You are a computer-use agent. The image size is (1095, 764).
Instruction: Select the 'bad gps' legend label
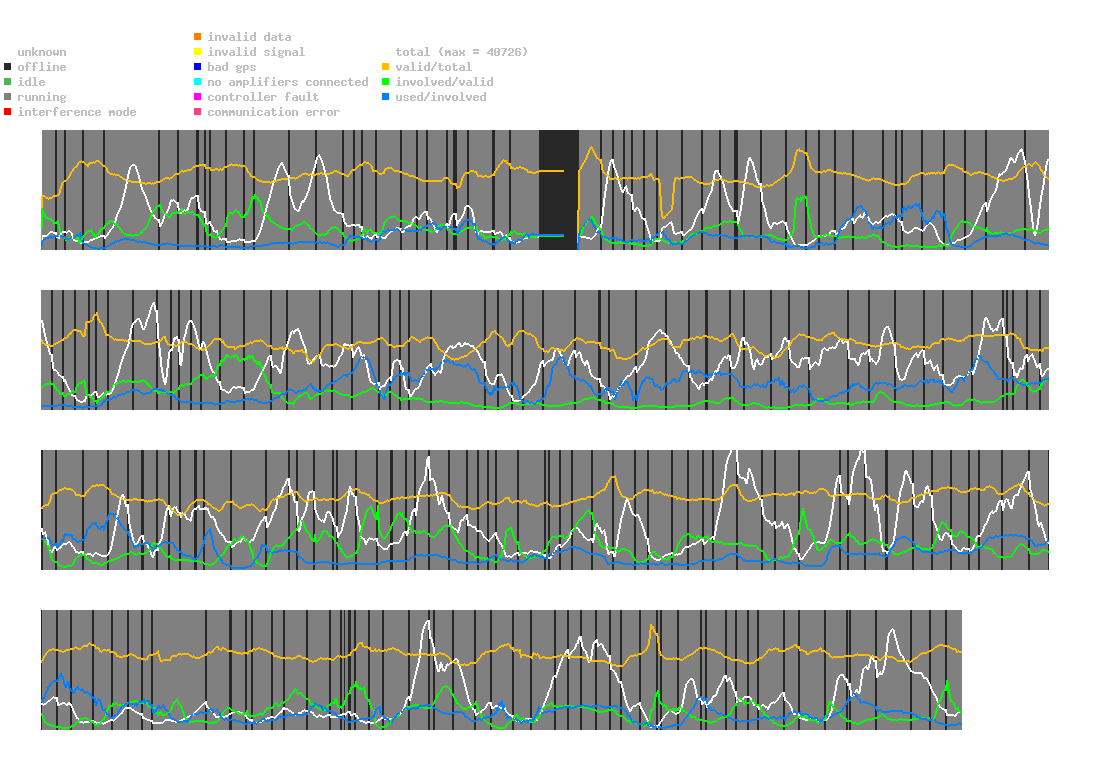pyautogui.click(x=232, y=68)
